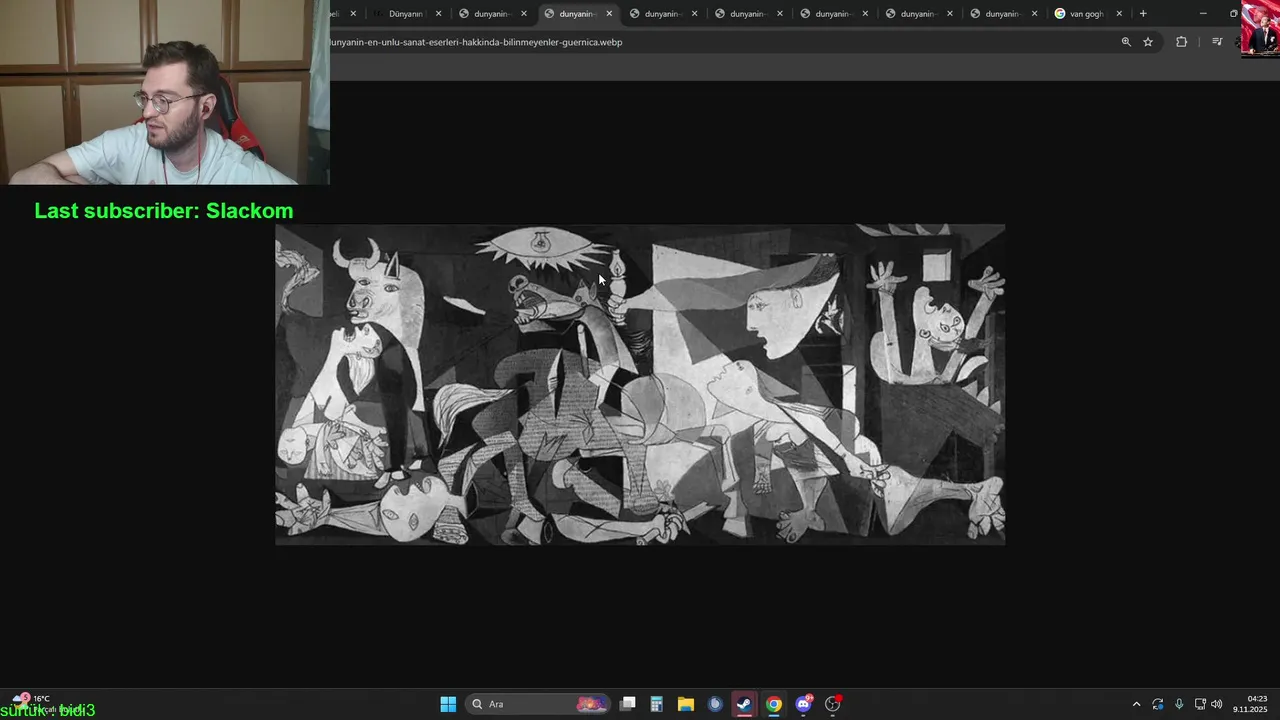
Task: Click the microphone tray icon
Action: 1179,704
